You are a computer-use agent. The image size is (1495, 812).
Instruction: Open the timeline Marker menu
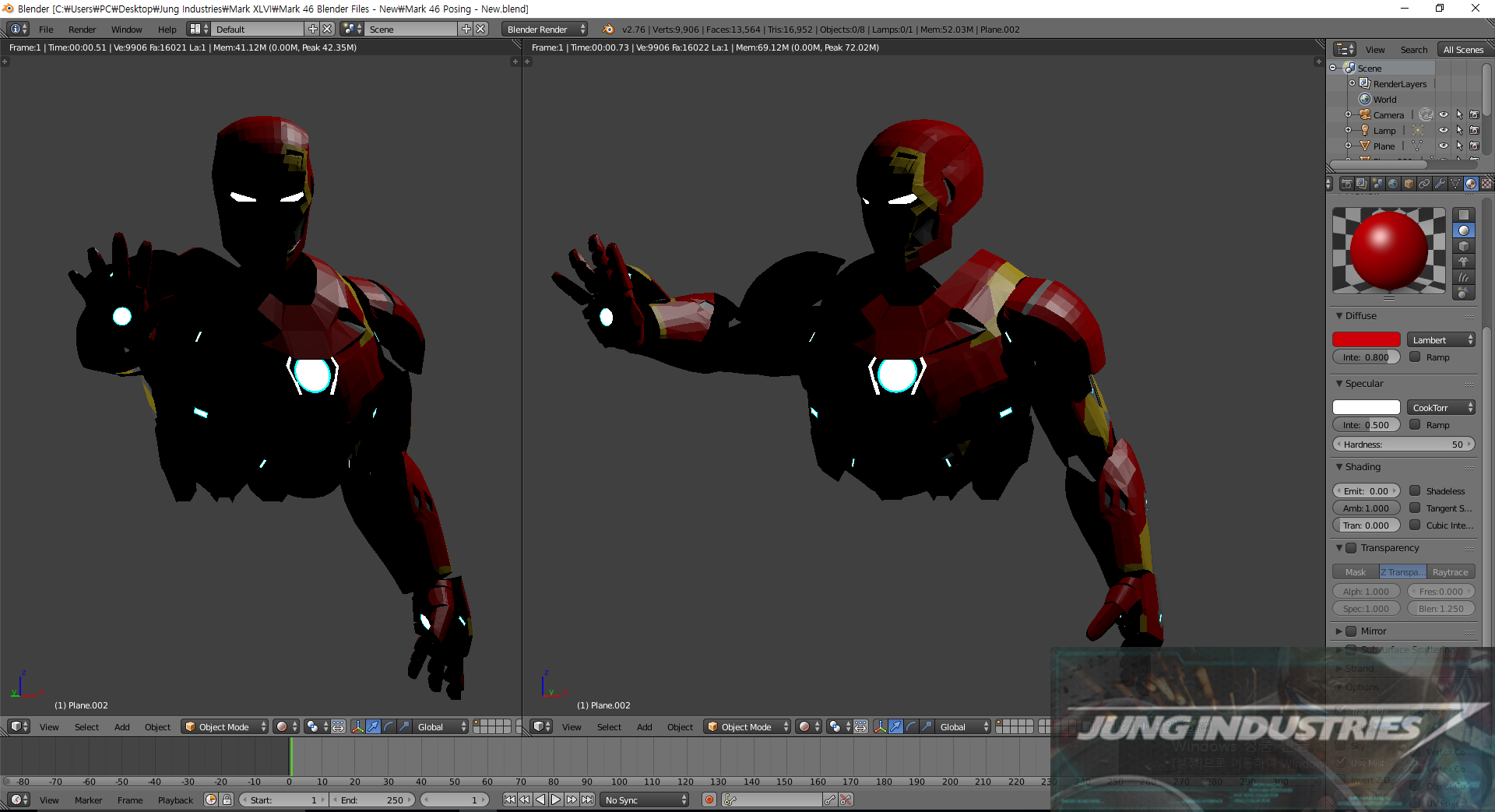[88, 800]
